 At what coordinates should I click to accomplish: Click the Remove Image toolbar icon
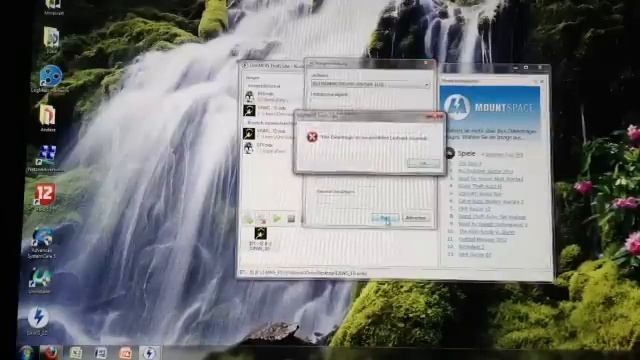(x=262, y=219)
